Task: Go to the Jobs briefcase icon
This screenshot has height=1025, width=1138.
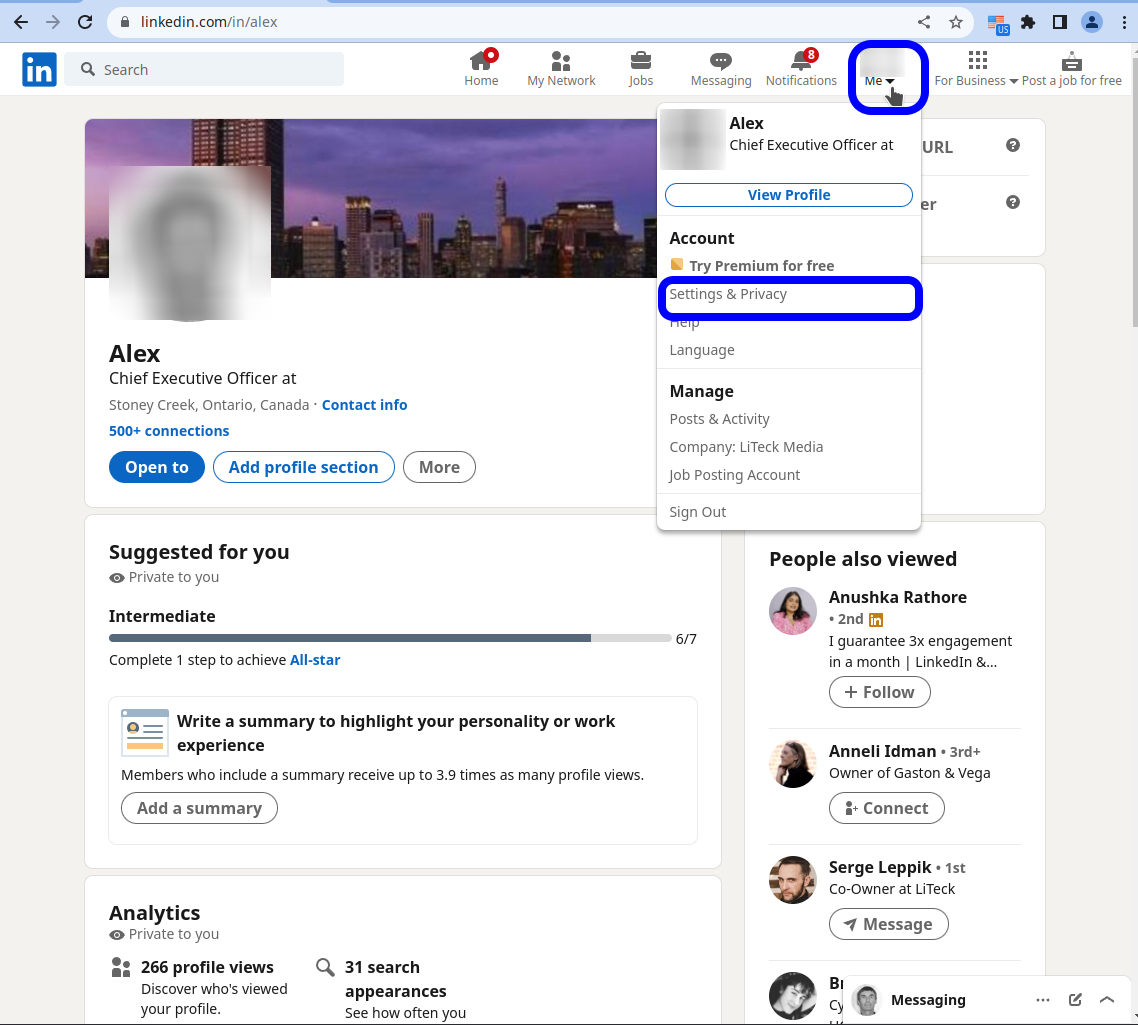Action: [641, 62]
